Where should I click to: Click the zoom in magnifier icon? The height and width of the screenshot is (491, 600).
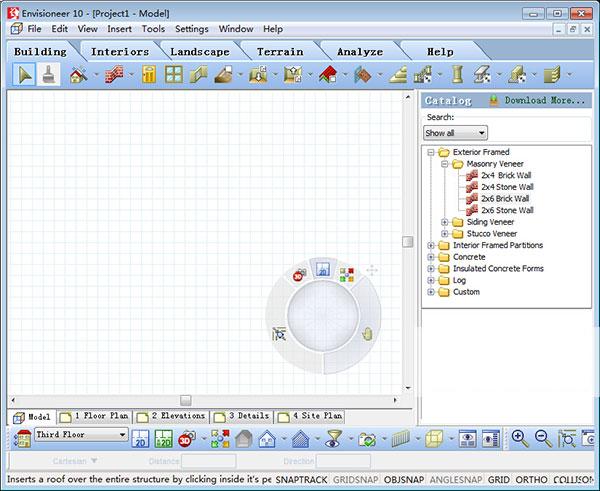pos(520,437)
